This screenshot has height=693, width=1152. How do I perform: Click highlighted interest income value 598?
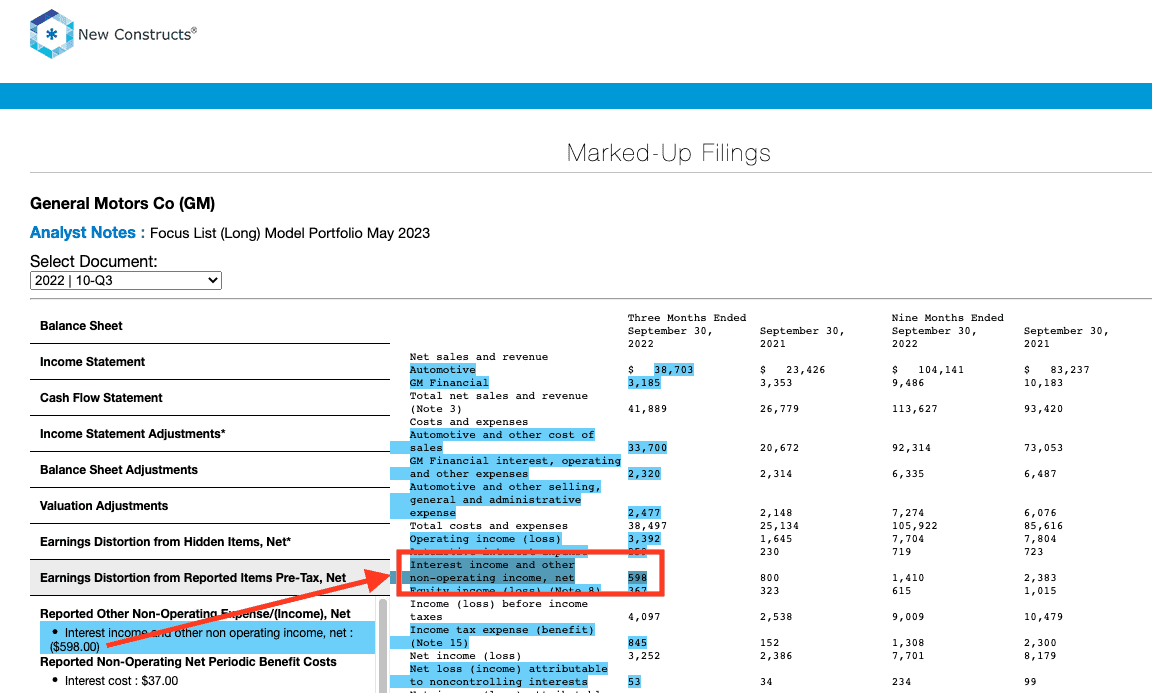point(638,578)
